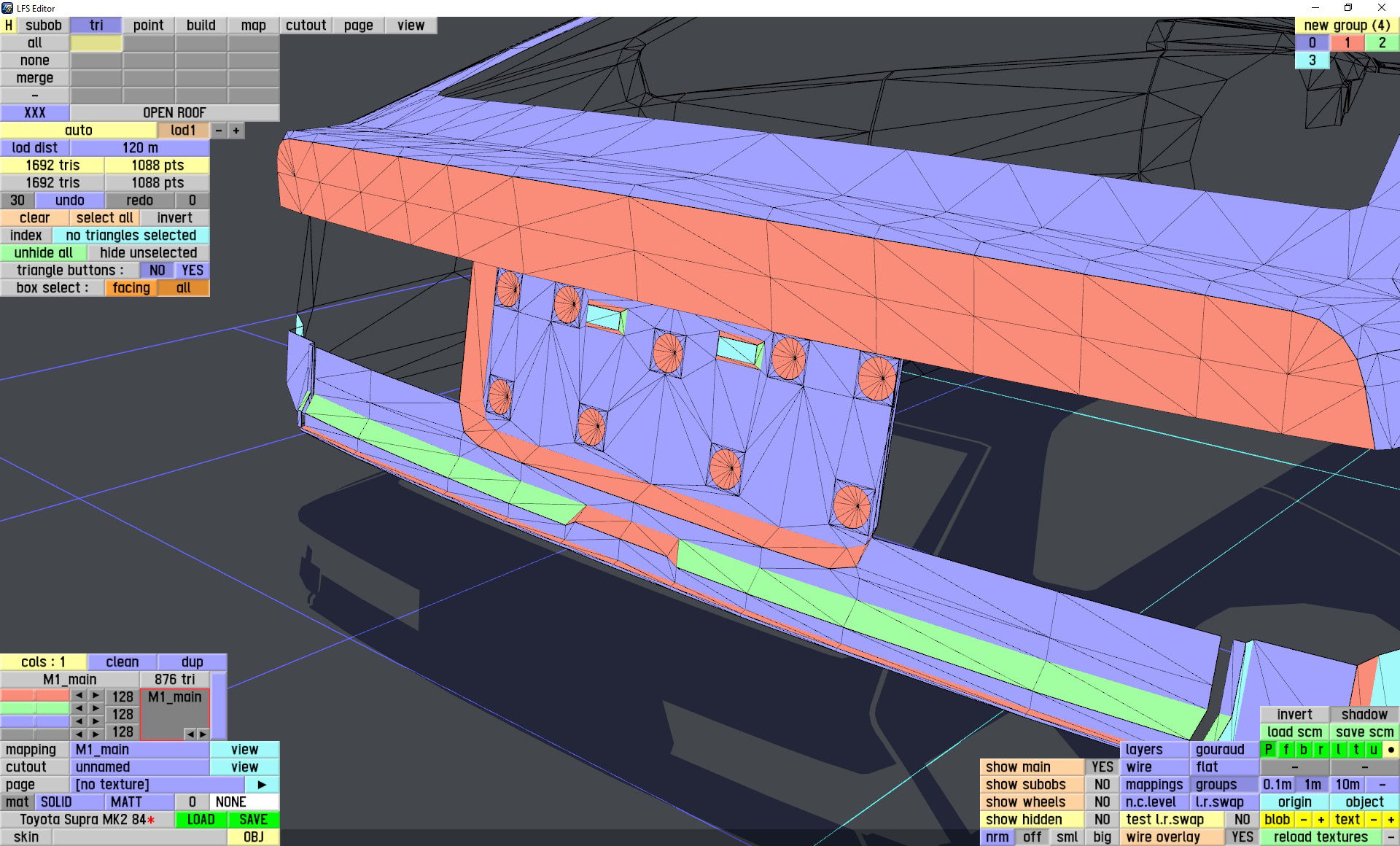Increase the lod level with plus
Viewport: 1400px width, 846px height.
tap(236, 131)
